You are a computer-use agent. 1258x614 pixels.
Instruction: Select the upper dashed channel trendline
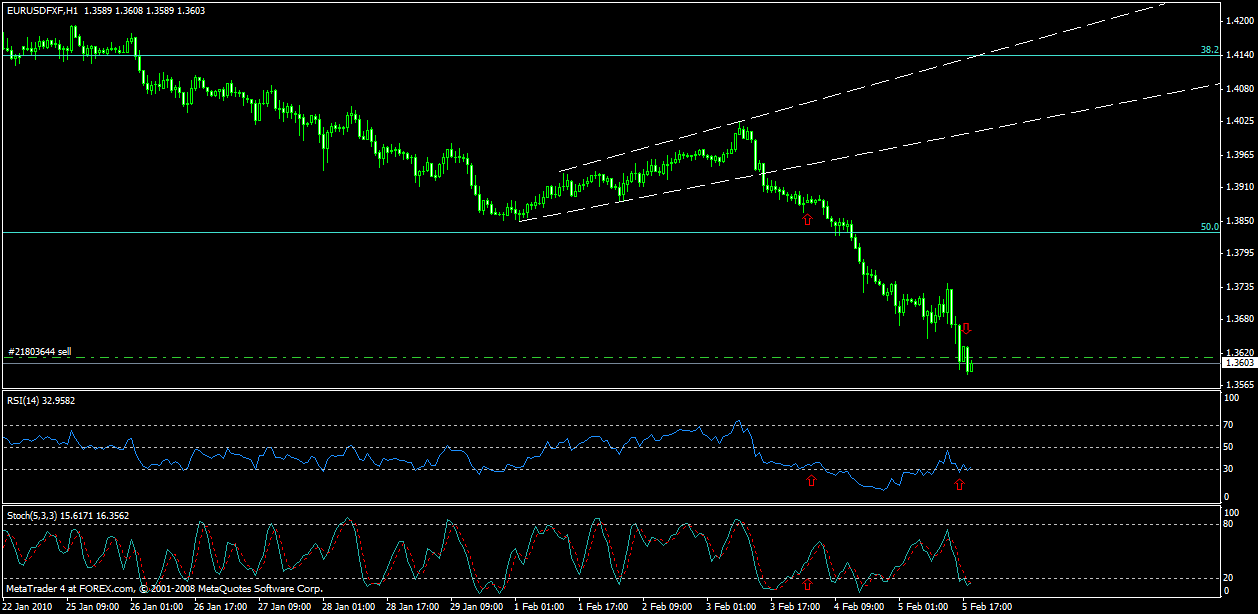click(x=900, y=78)
